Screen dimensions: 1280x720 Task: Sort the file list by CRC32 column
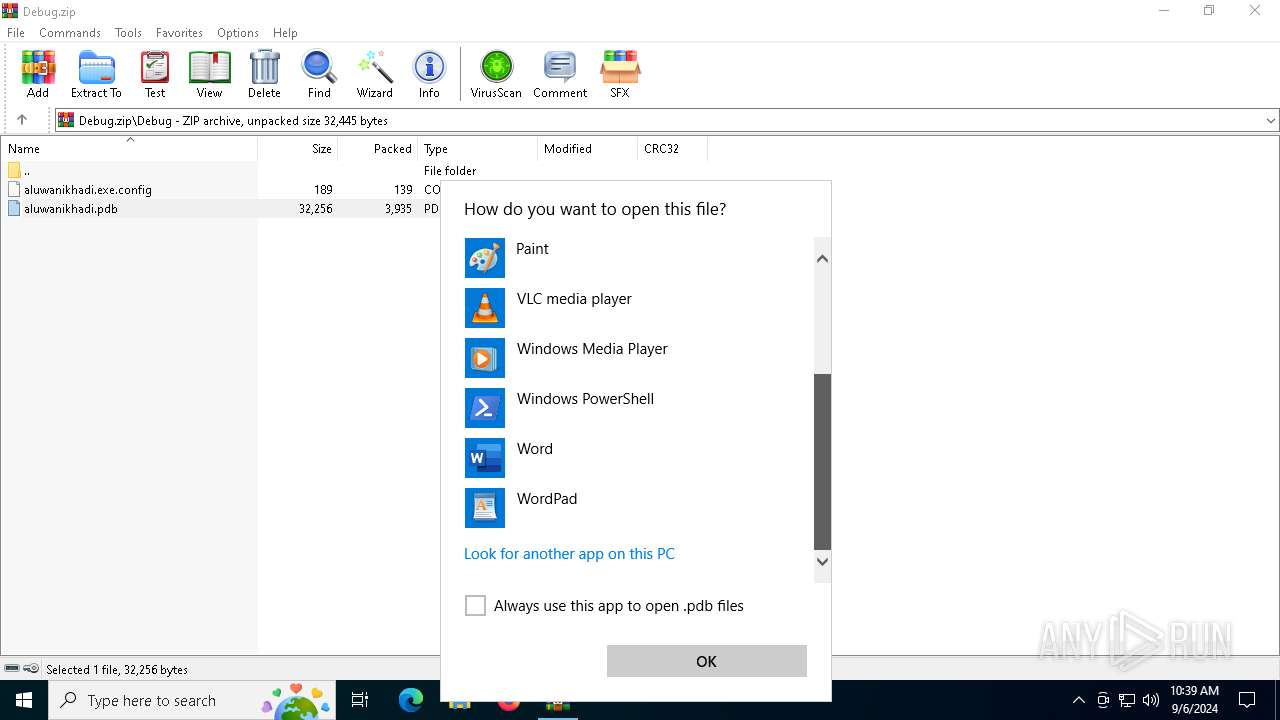pyautogui.click(x=673, y=148)
